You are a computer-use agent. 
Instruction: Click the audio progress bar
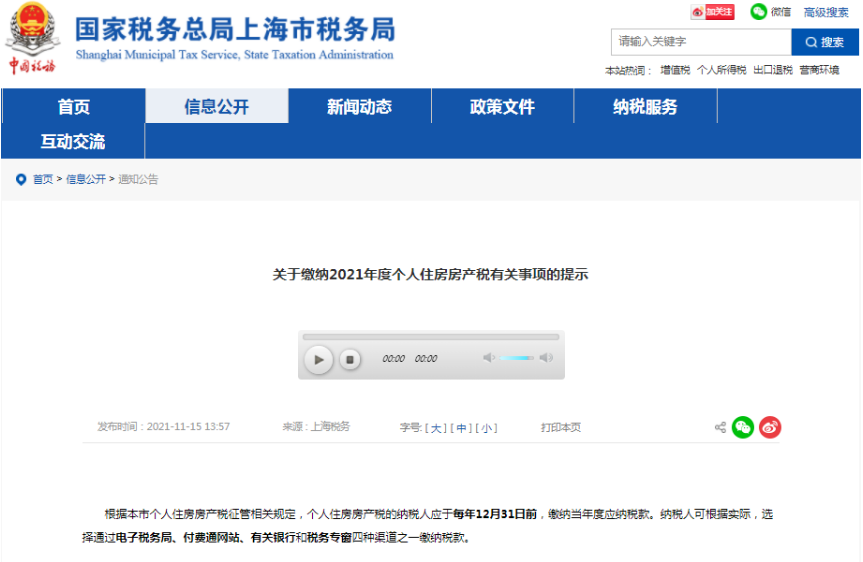pos(431,336)
